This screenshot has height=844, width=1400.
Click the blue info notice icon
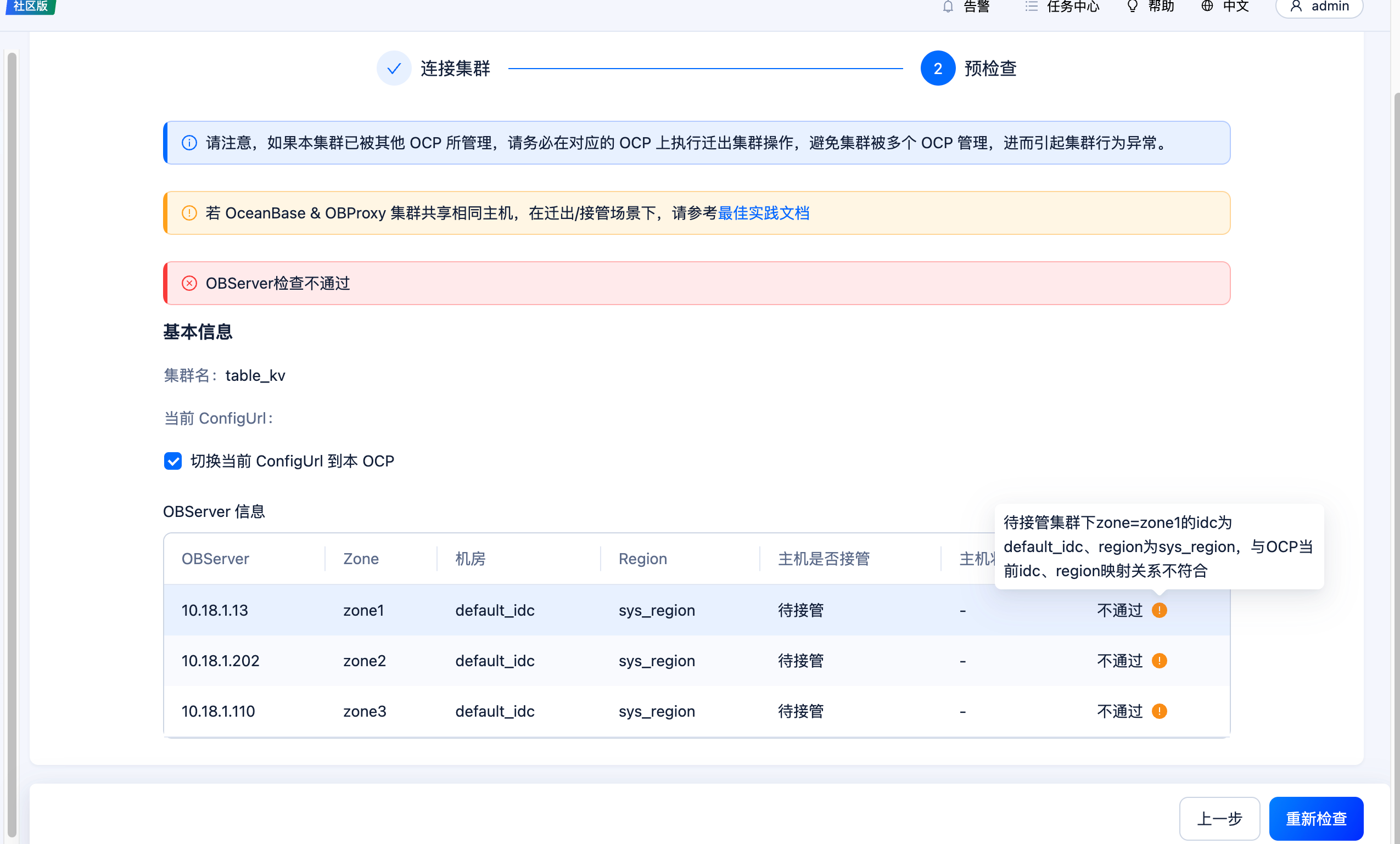point(189,143)
